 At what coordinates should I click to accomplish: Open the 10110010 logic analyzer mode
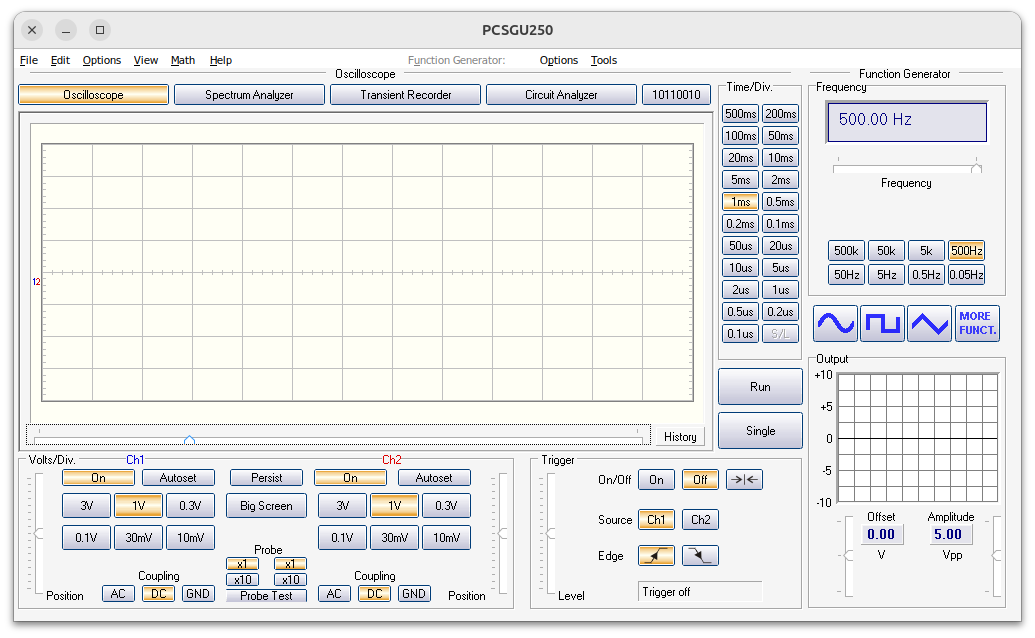click(676, 94)
